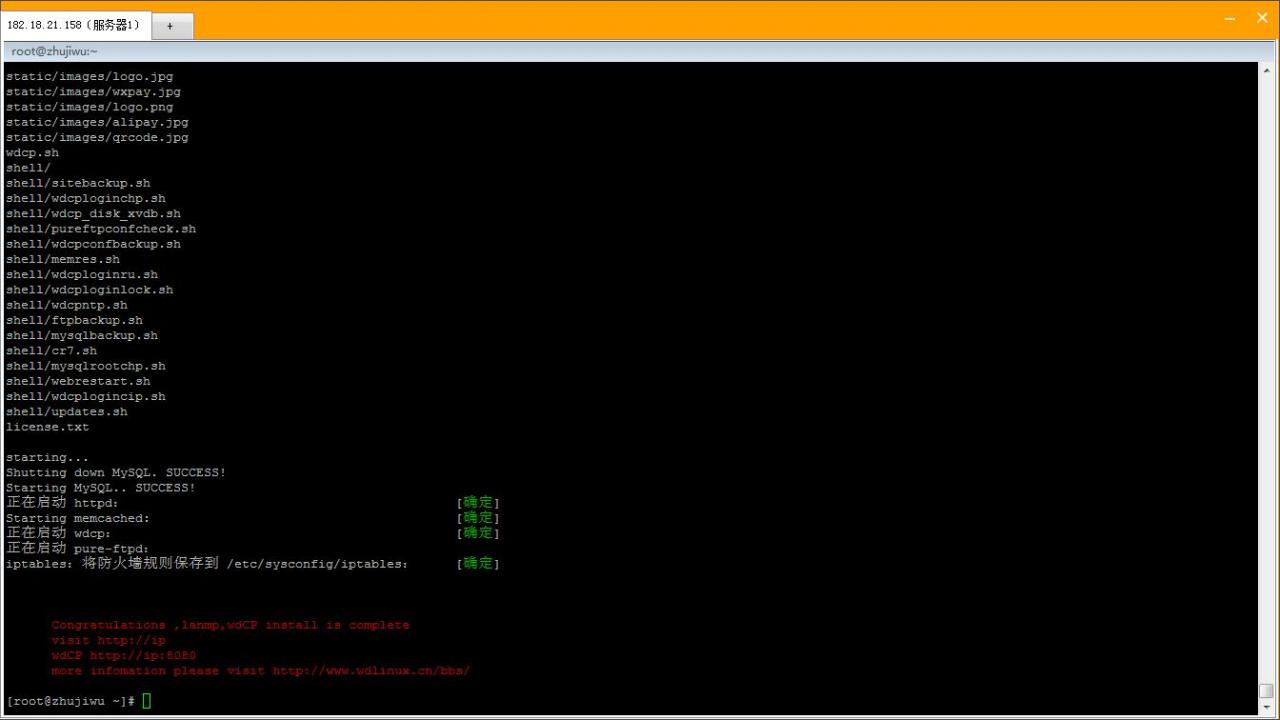Click the red Congratulations install complete line
This screenshot has width=1280, height=720.
point(230,625)
